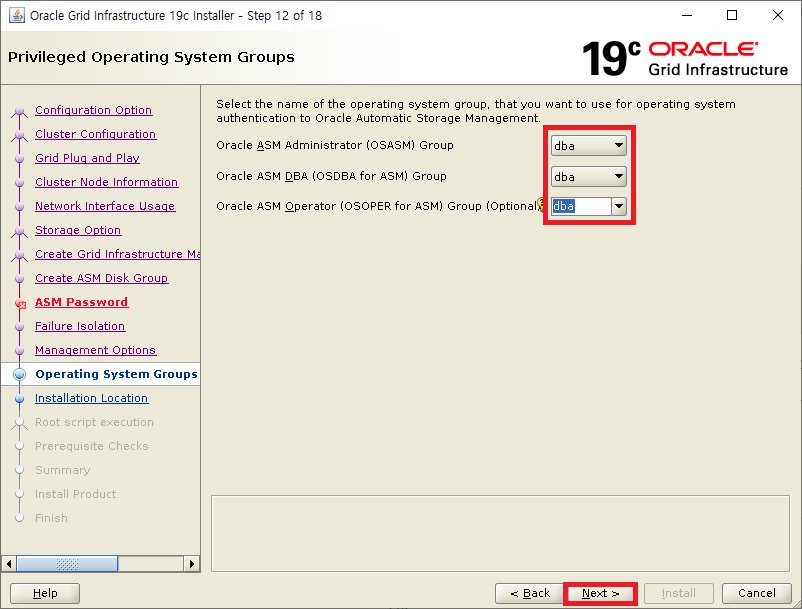Viewport: 802px width, 609px height.
Task: Click the Cancel button
Action: [756, 593]
